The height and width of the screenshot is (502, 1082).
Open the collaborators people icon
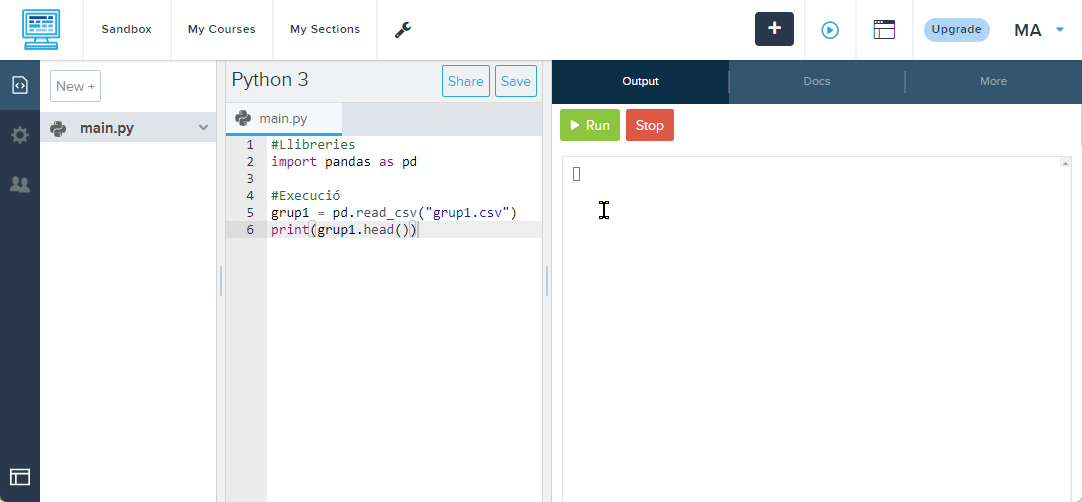[x=20, y=184]
